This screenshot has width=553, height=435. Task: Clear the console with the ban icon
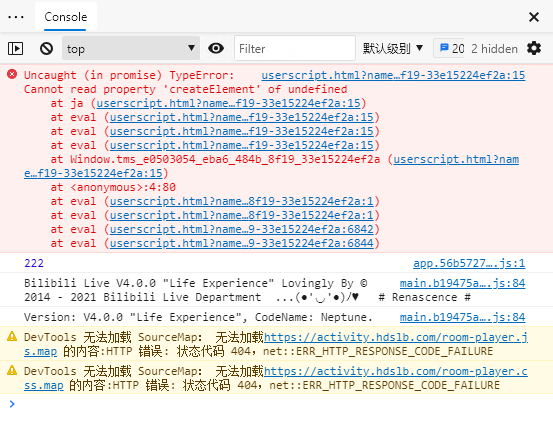(46, 48)
